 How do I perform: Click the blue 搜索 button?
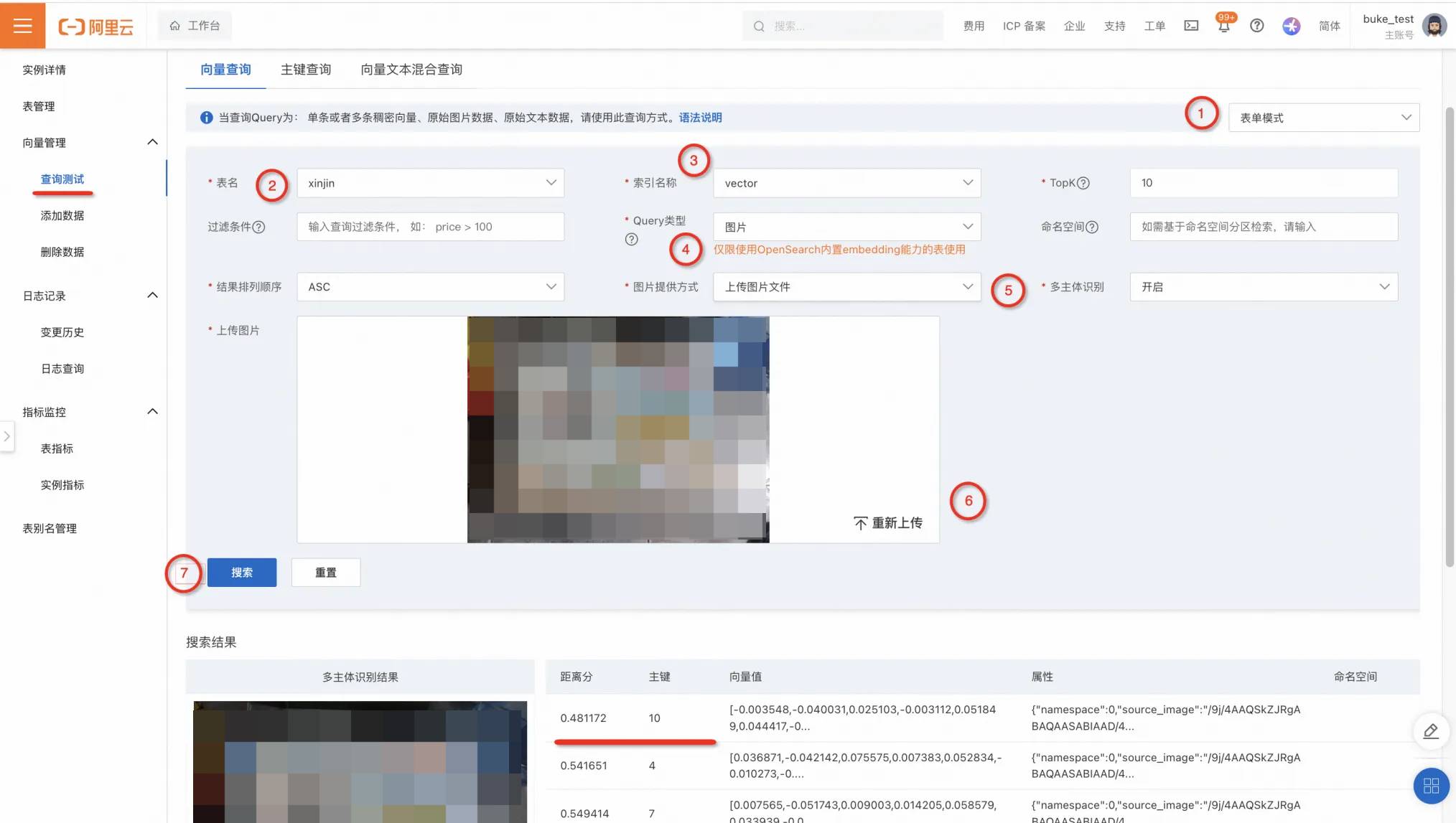point(242,573)
